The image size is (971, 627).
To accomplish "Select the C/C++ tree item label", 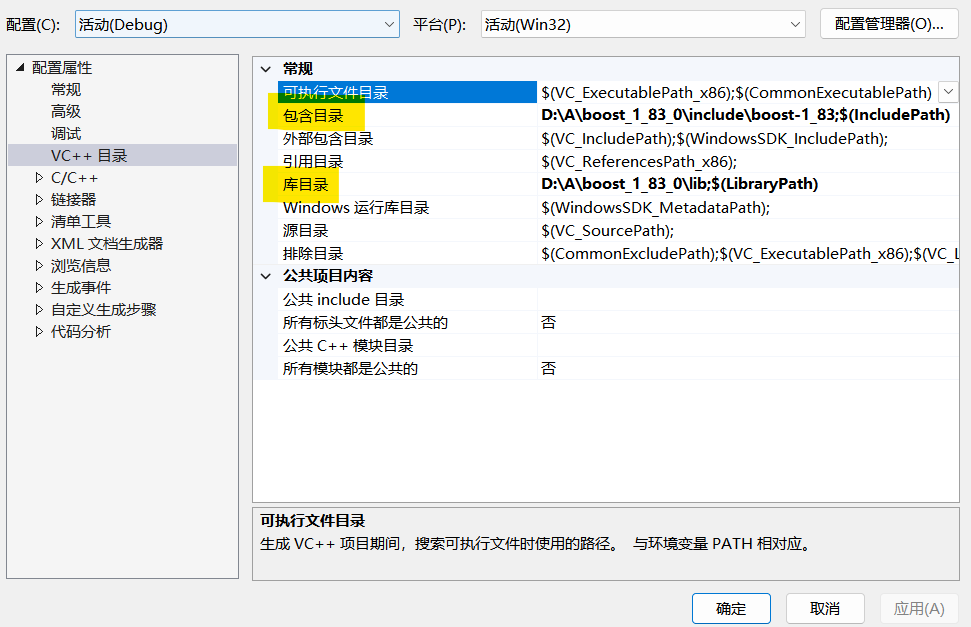I will tap(74, 178).
